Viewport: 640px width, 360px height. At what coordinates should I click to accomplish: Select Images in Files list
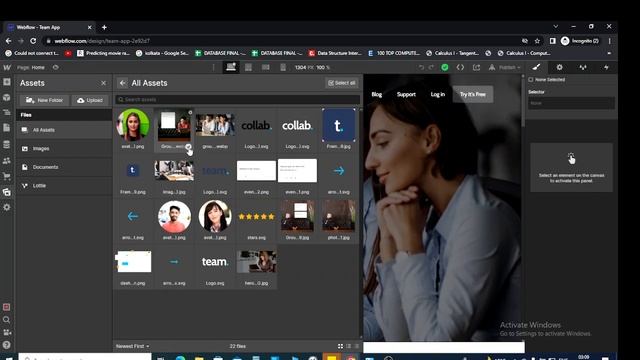pyautogui.click(x=64, y=149)
